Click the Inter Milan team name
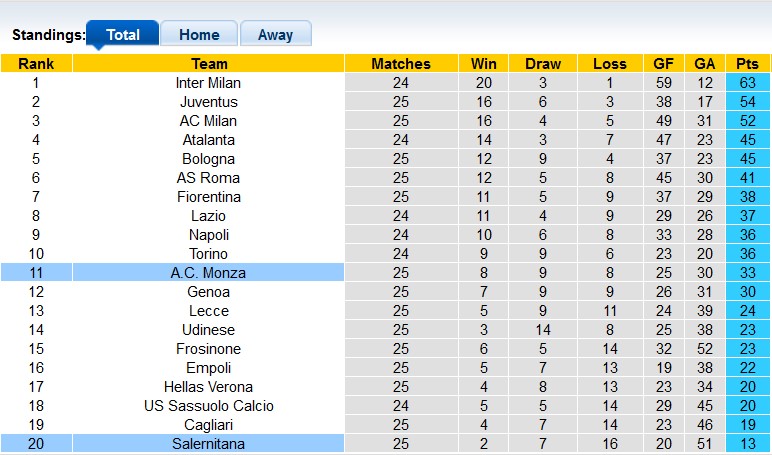Image resolution: width=772 pixels, height=455 pixels. pyautogui.click(x=208, y=83)
